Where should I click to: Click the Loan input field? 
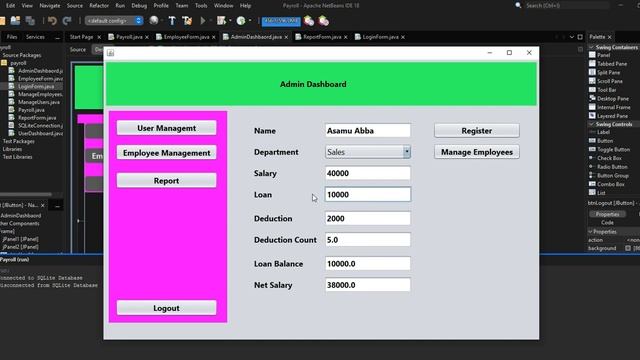(x=368, y=194)
